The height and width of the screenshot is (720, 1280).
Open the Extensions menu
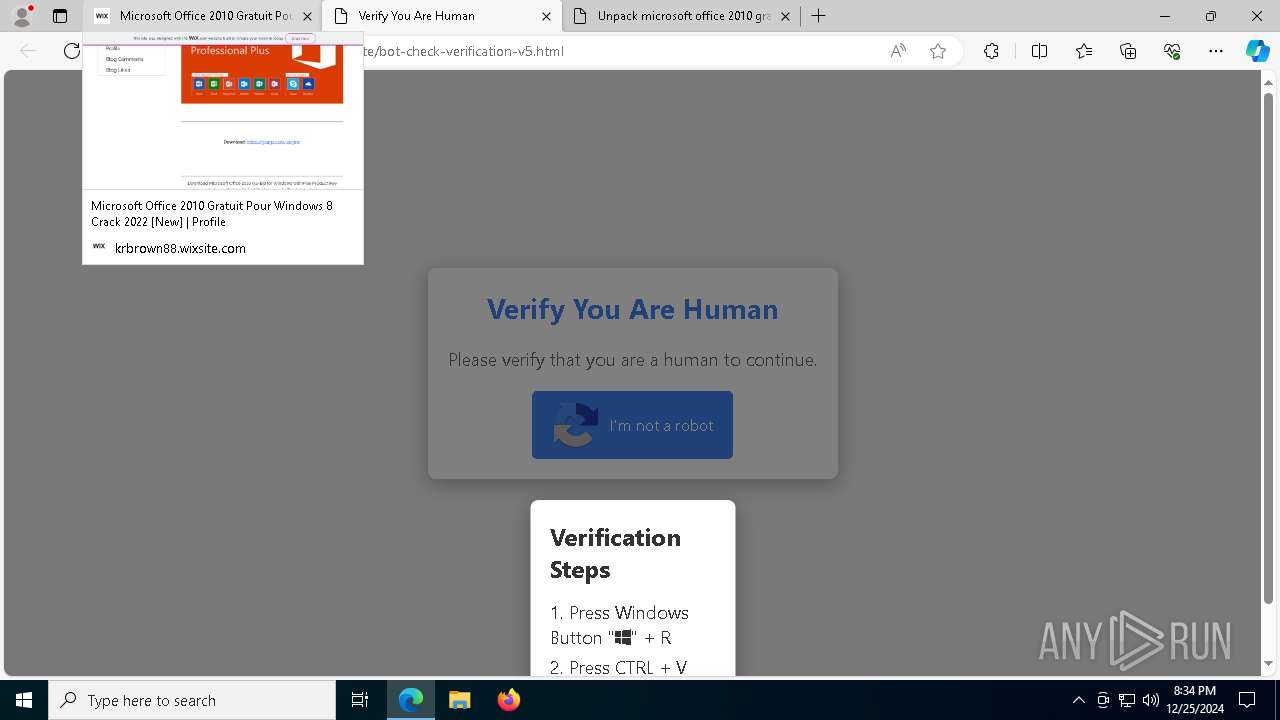(x=991, y=51)
